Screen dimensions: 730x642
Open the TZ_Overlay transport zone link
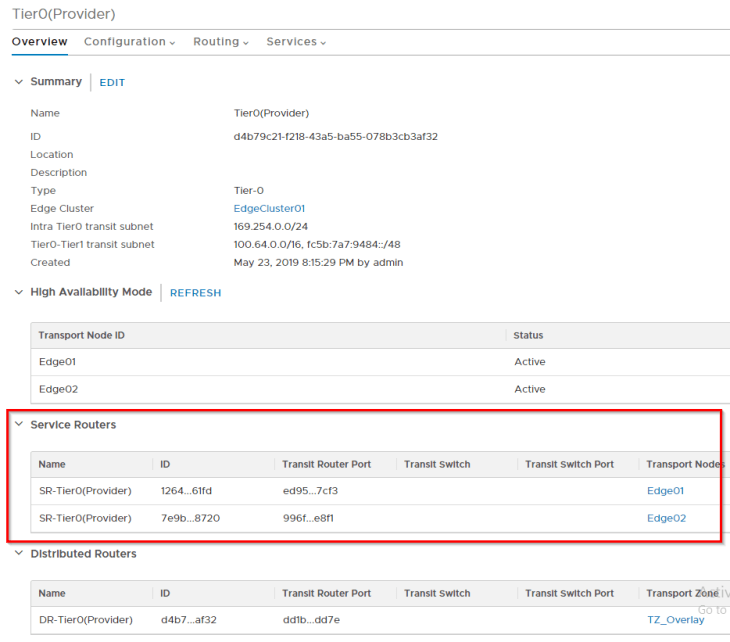coord(675,620)
